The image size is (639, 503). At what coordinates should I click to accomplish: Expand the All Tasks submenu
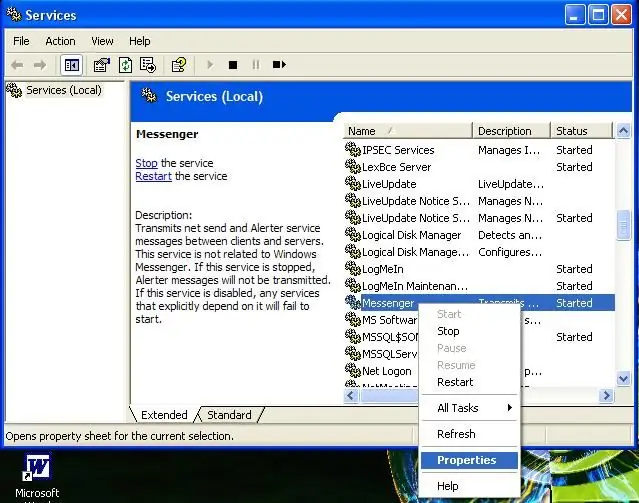pyautogui.click(x=469, y=408)
